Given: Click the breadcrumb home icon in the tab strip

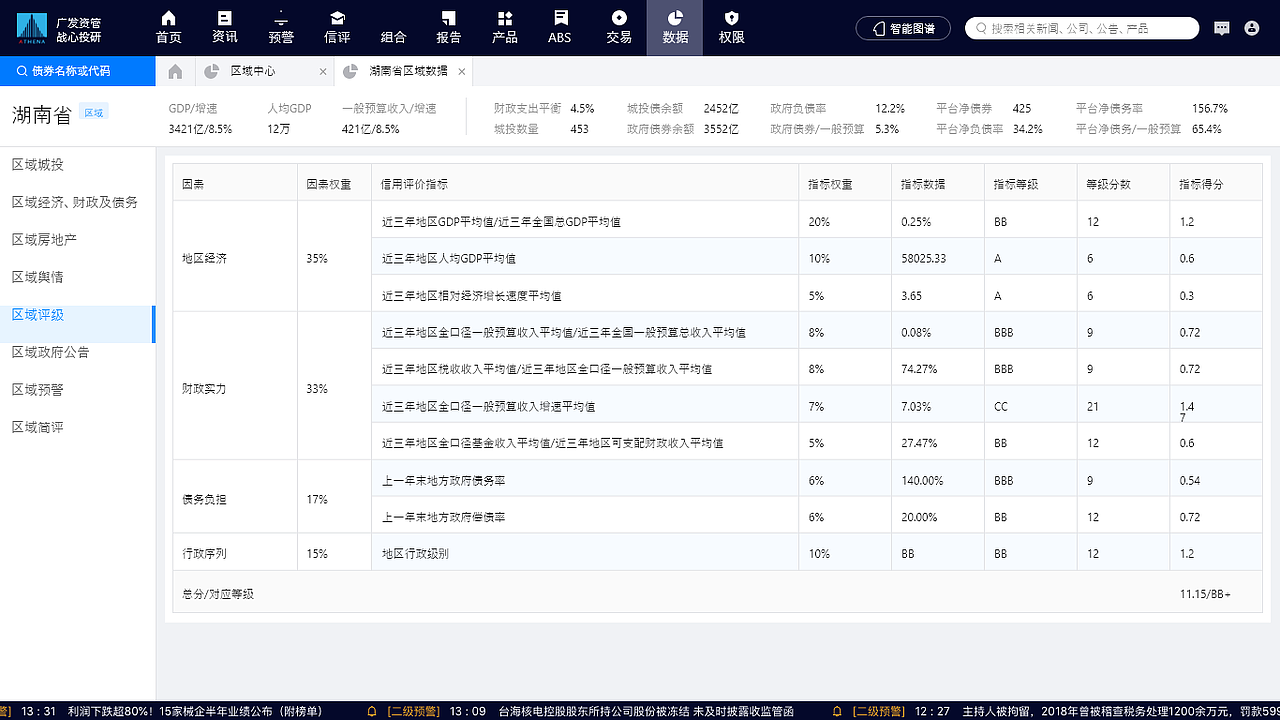Looking at the screenshot, I should point(174,72).
